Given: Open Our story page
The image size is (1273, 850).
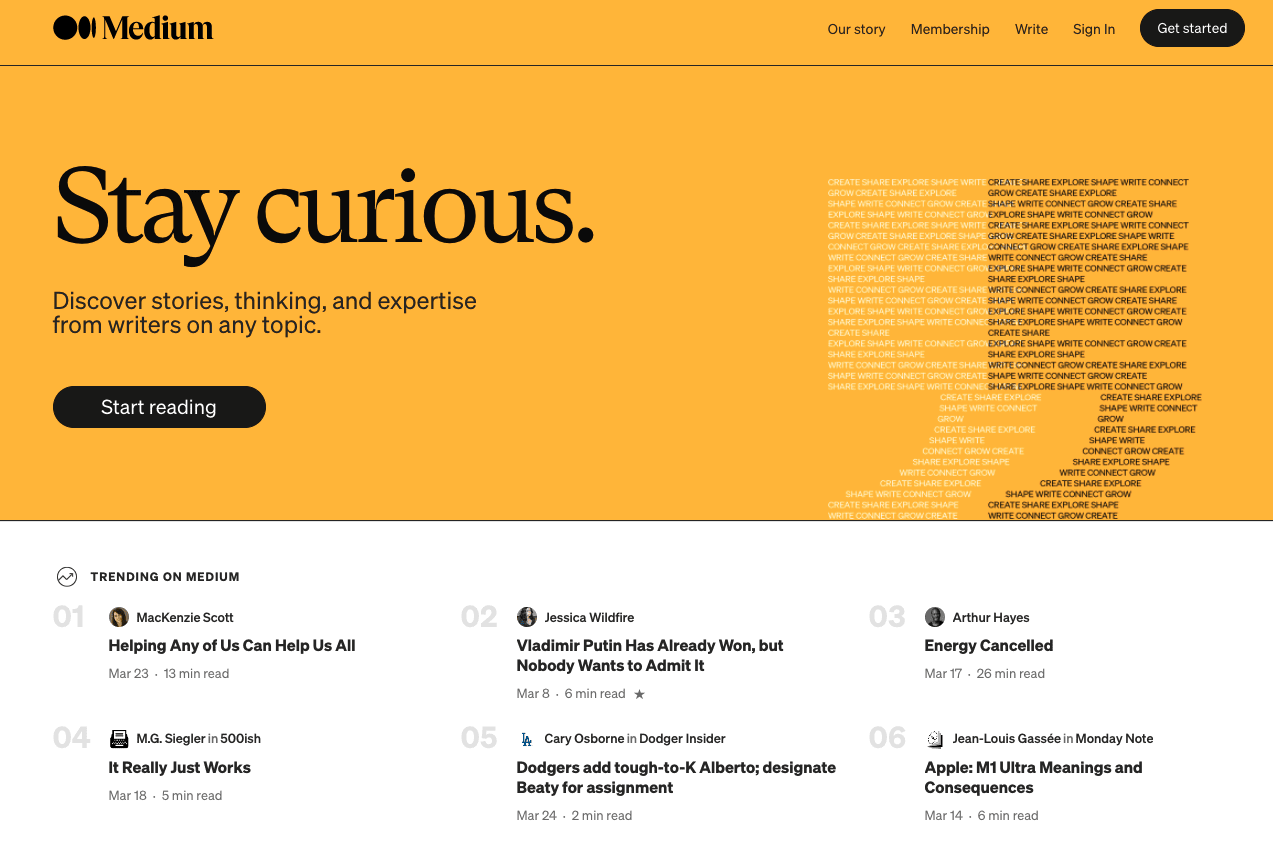Looking at the screenshot, I should 856,29.
